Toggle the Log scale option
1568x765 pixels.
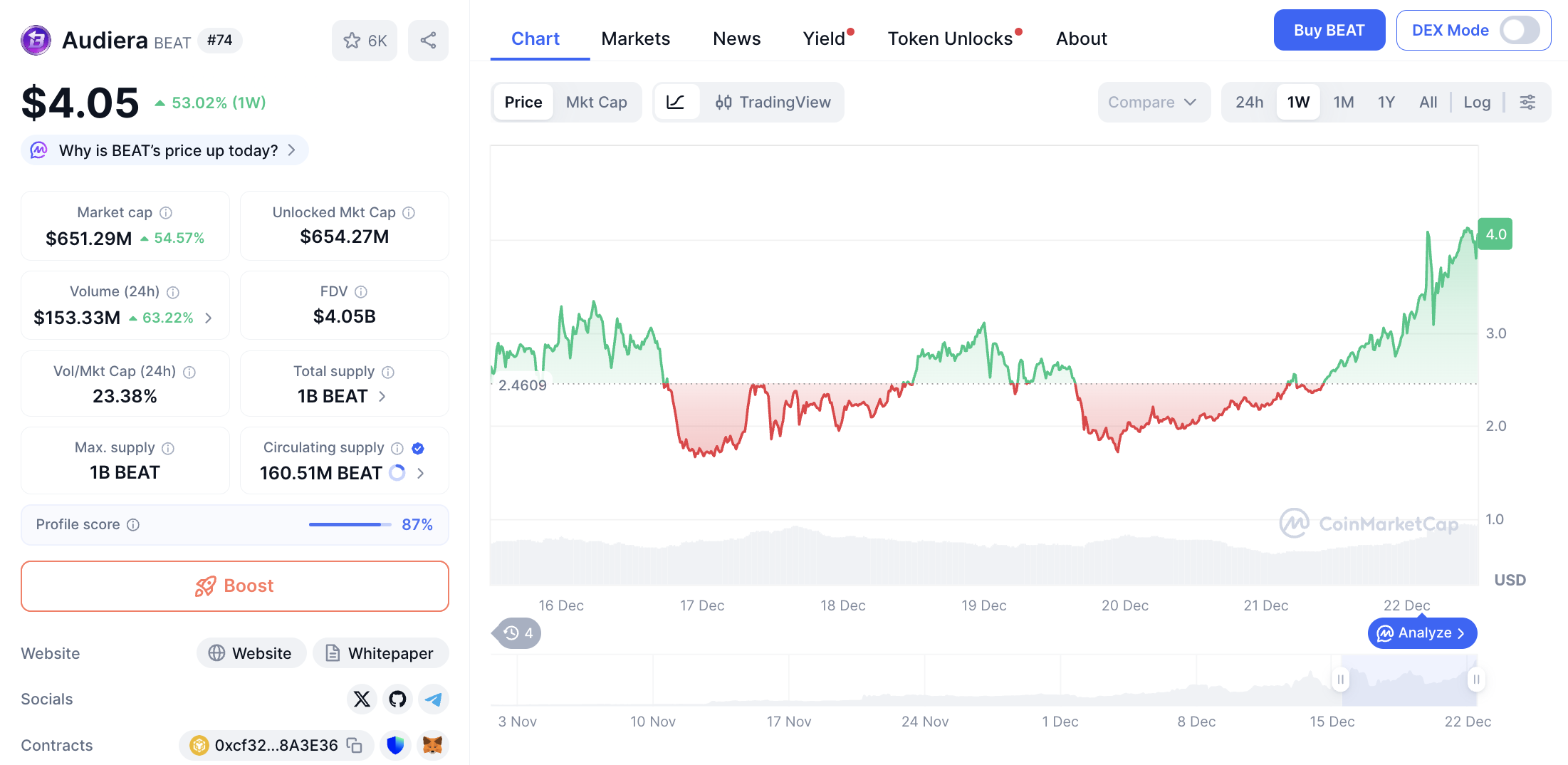(x=1476, y=103)
